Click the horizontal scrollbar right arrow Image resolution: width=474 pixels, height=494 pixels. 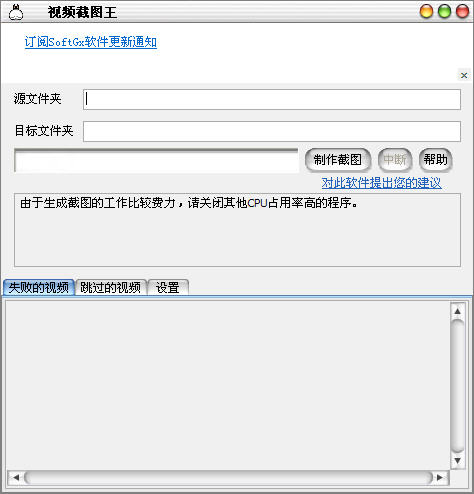[440, 477]
